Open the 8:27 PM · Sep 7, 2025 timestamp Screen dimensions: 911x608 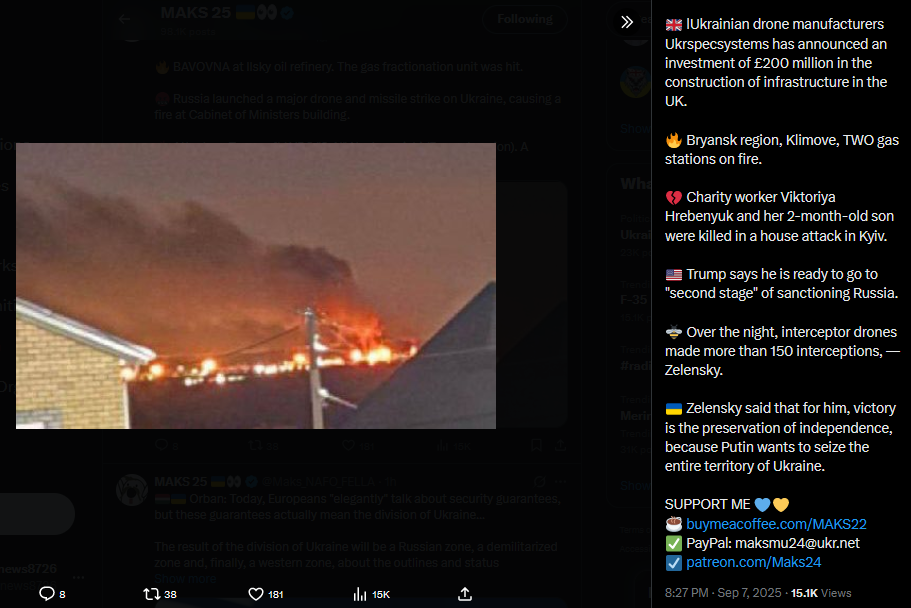[723, 593]
